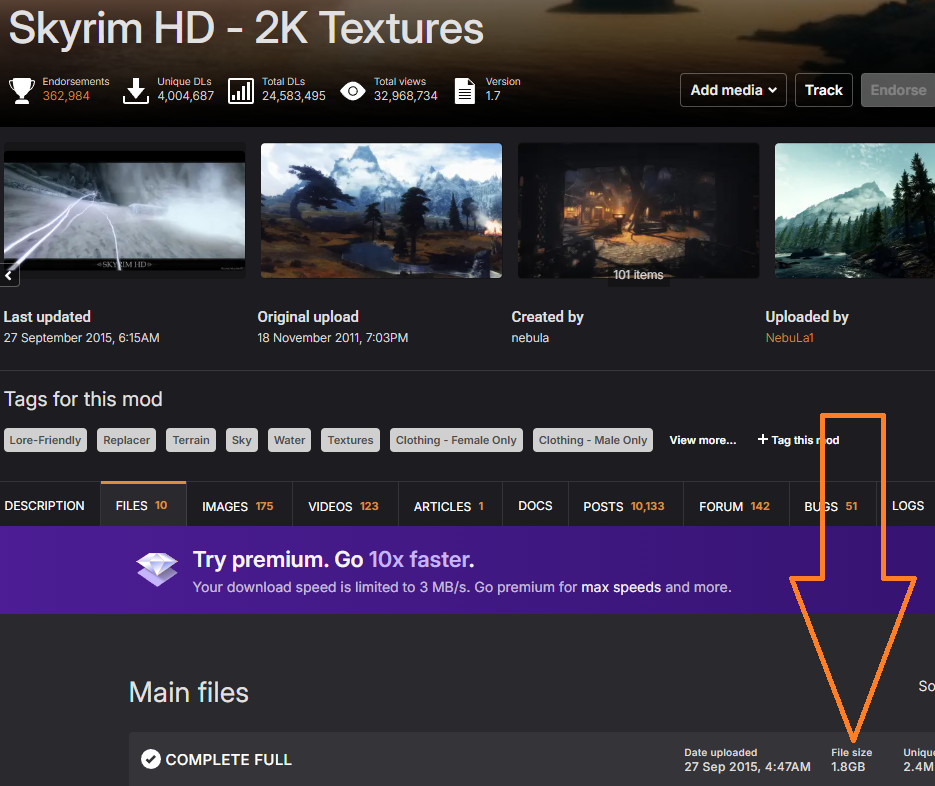Click the Try premium headline

point(333,560)
